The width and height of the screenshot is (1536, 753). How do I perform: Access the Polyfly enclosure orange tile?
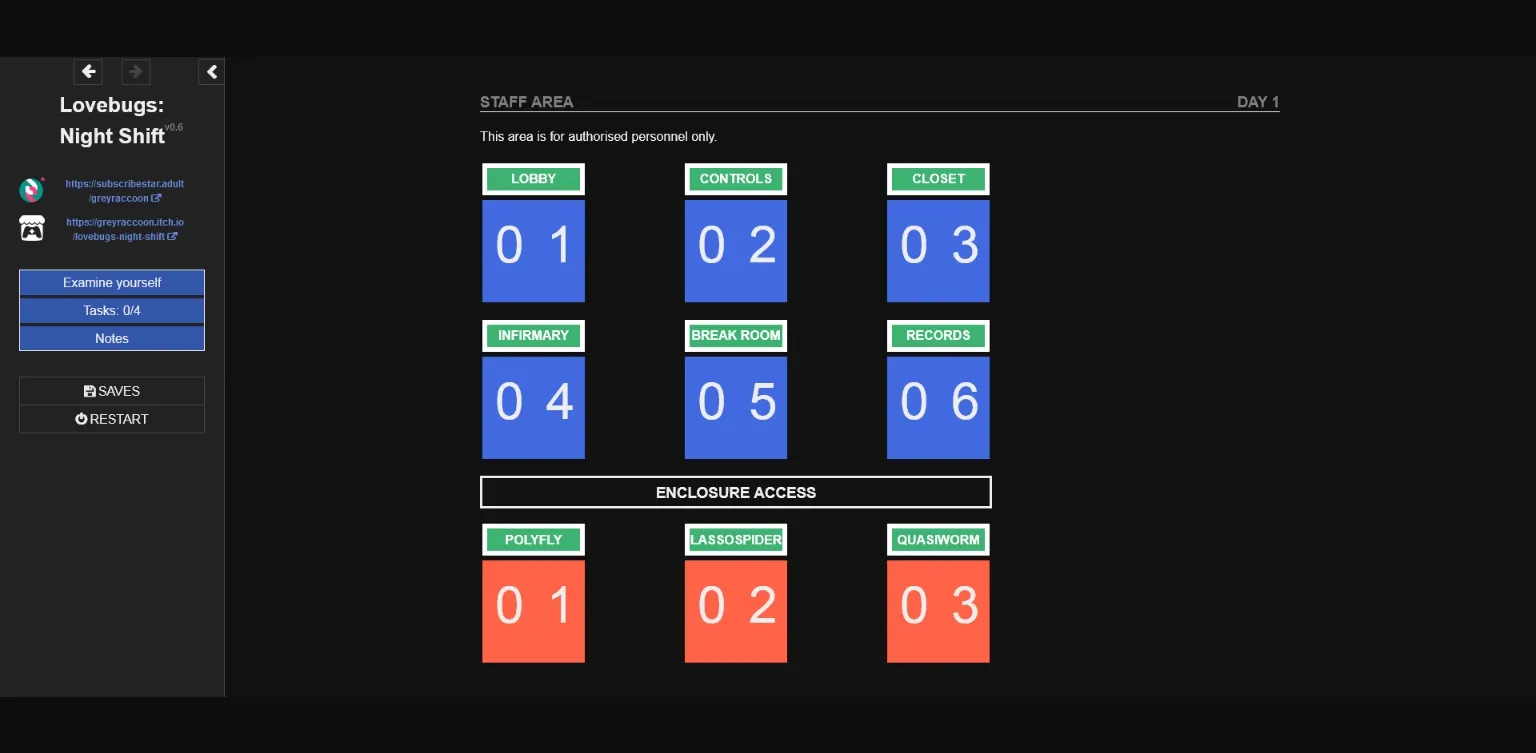coord(533,611)
